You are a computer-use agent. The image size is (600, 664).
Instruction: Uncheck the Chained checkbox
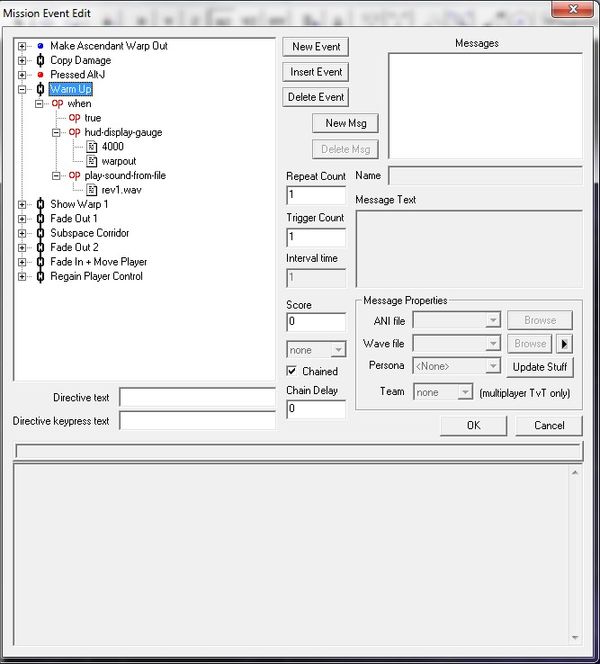click(x=293, y=371)
